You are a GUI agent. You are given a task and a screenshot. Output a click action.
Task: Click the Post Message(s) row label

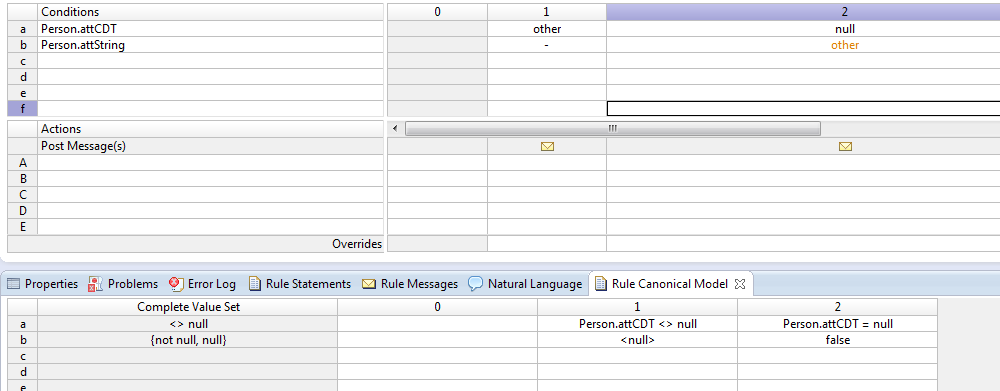(211, 146)
